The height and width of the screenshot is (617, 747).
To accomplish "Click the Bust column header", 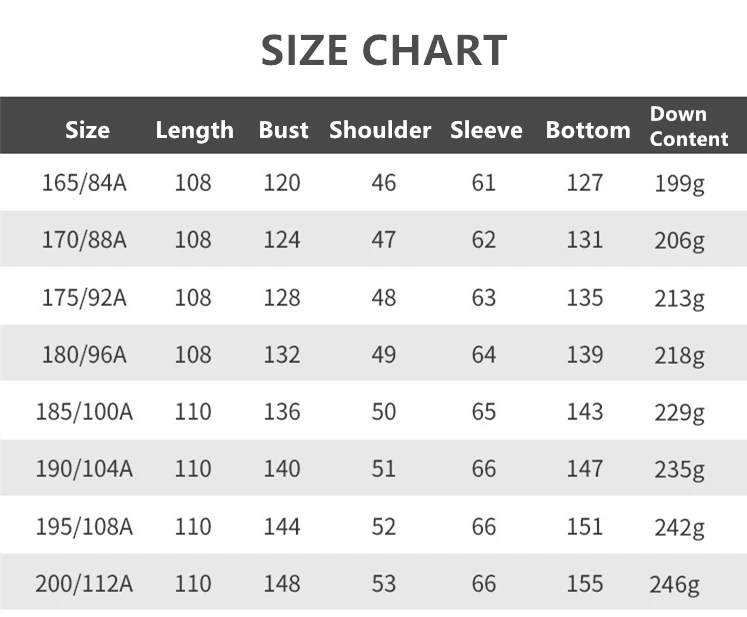I will [283, 130].
